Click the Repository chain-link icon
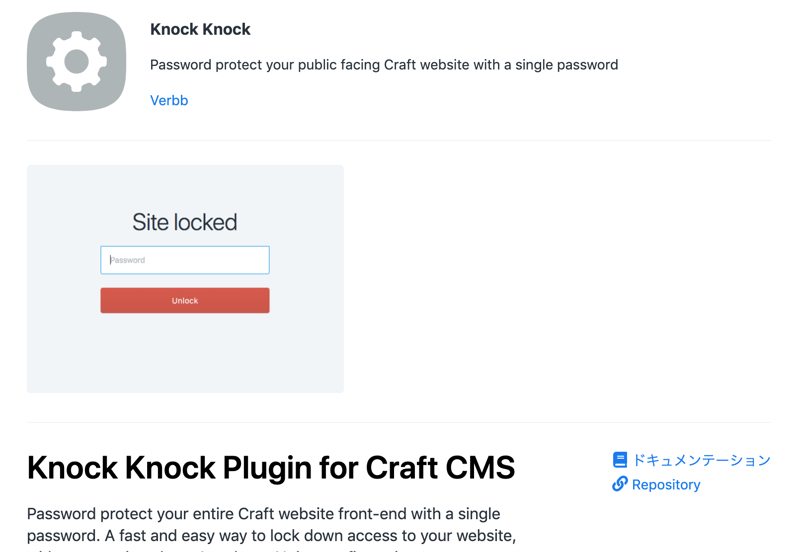 point(620,484)
